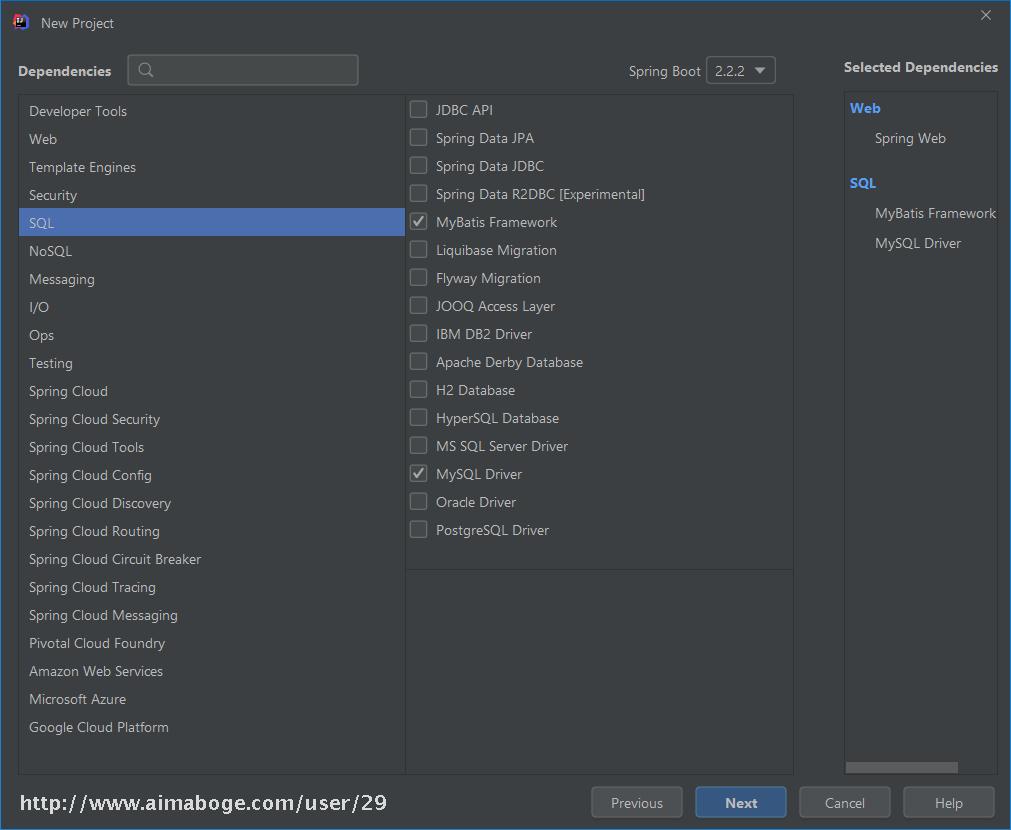The image size is (1011, 830).
Task: Tick the Spring Data JDBC checkbox
Action: point(418,166)
